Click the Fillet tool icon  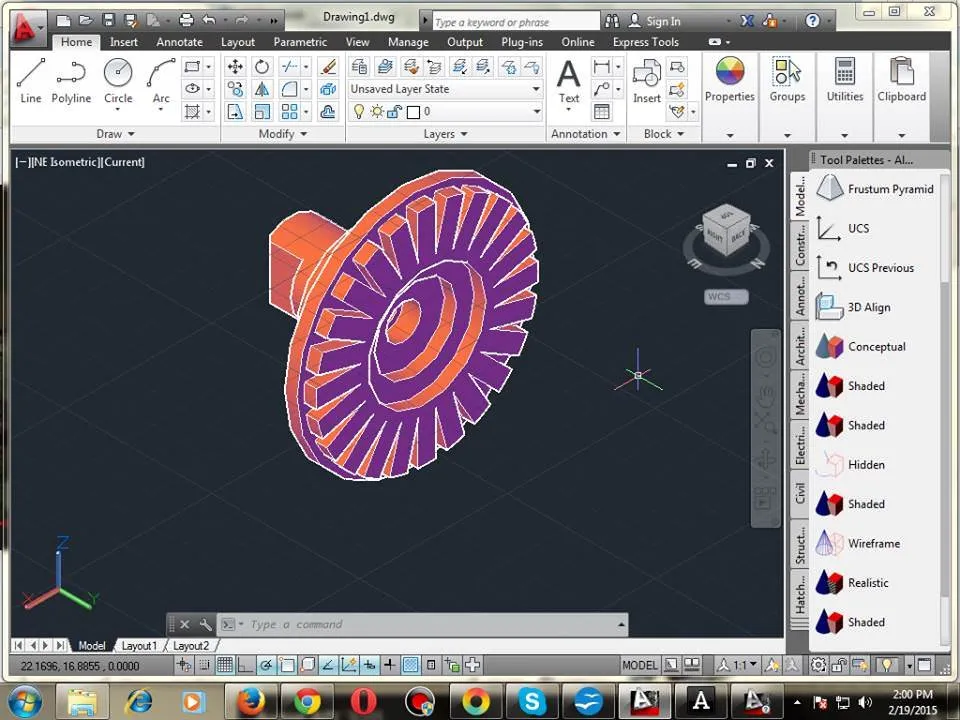(x=290, y=89)
